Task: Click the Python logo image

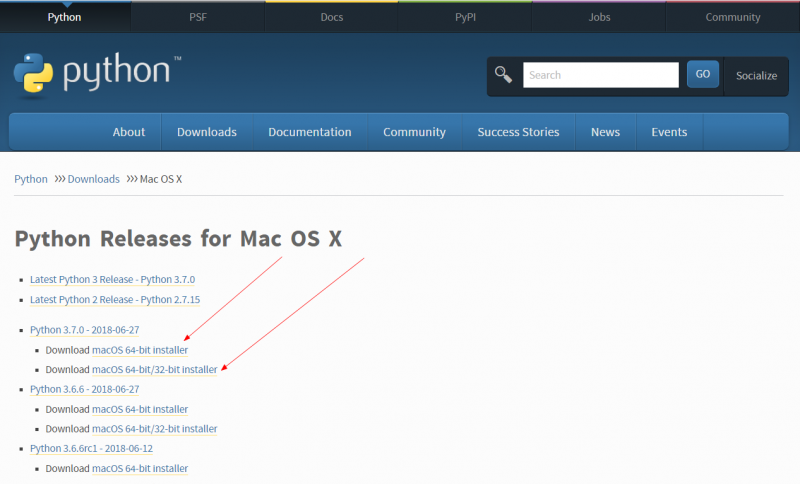Action: [x=97, y=74]
